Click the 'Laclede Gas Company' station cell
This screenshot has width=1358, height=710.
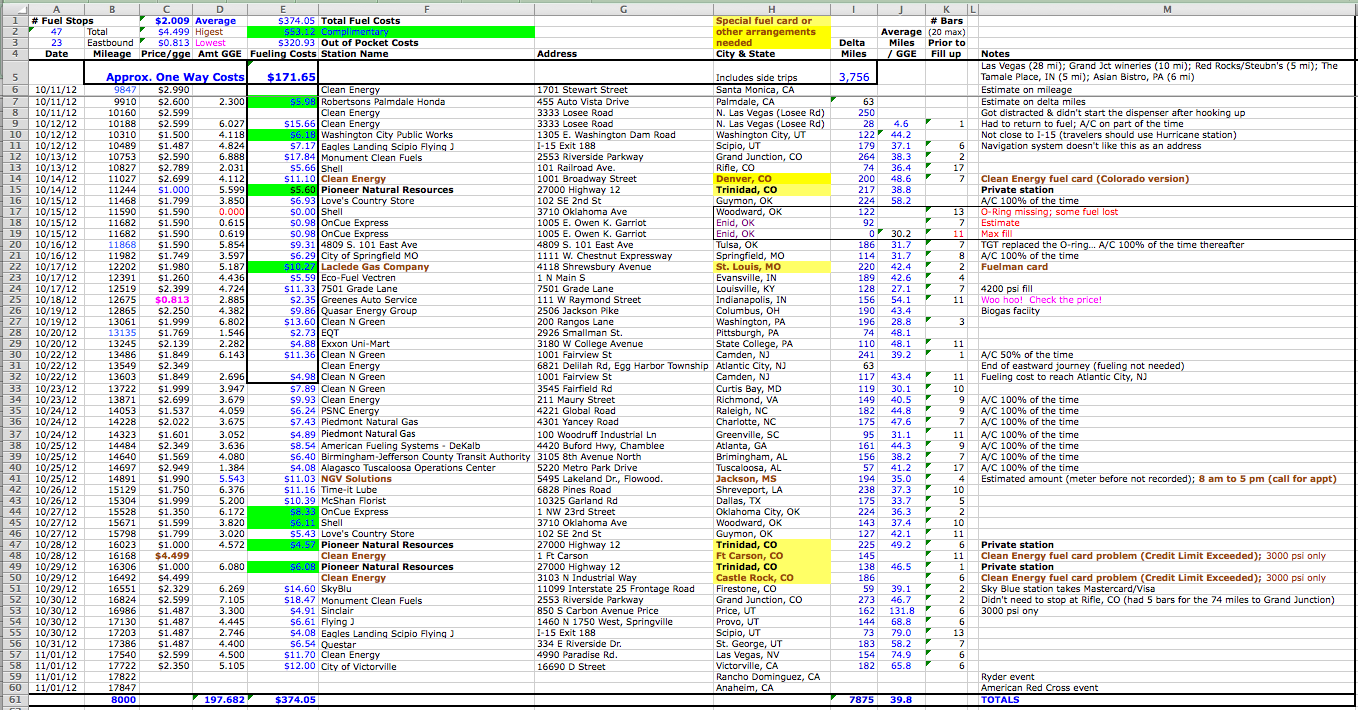tap(375, 267)
